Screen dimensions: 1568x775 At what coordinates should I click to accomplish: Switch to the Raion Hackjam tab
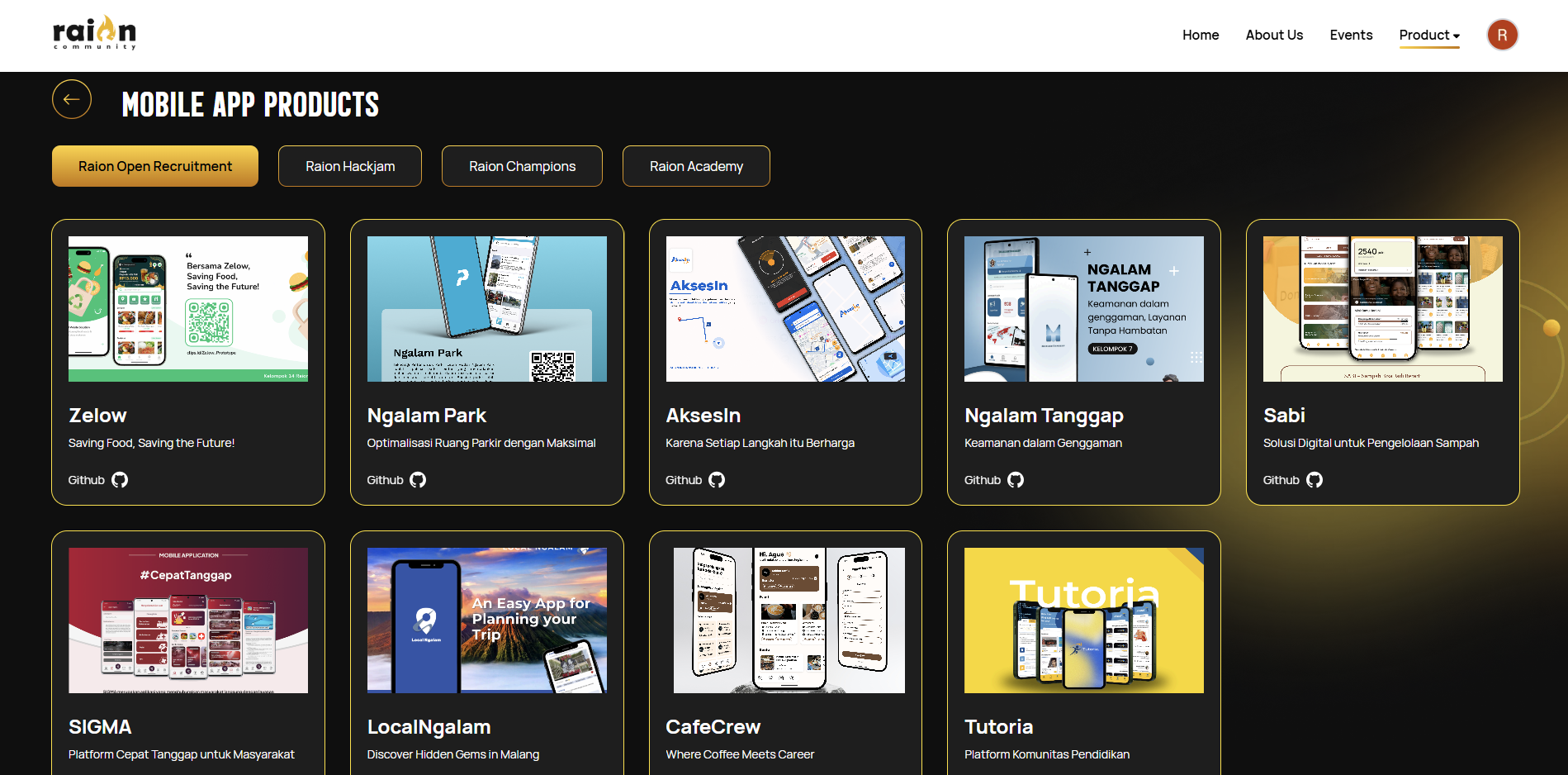(350, 166)
